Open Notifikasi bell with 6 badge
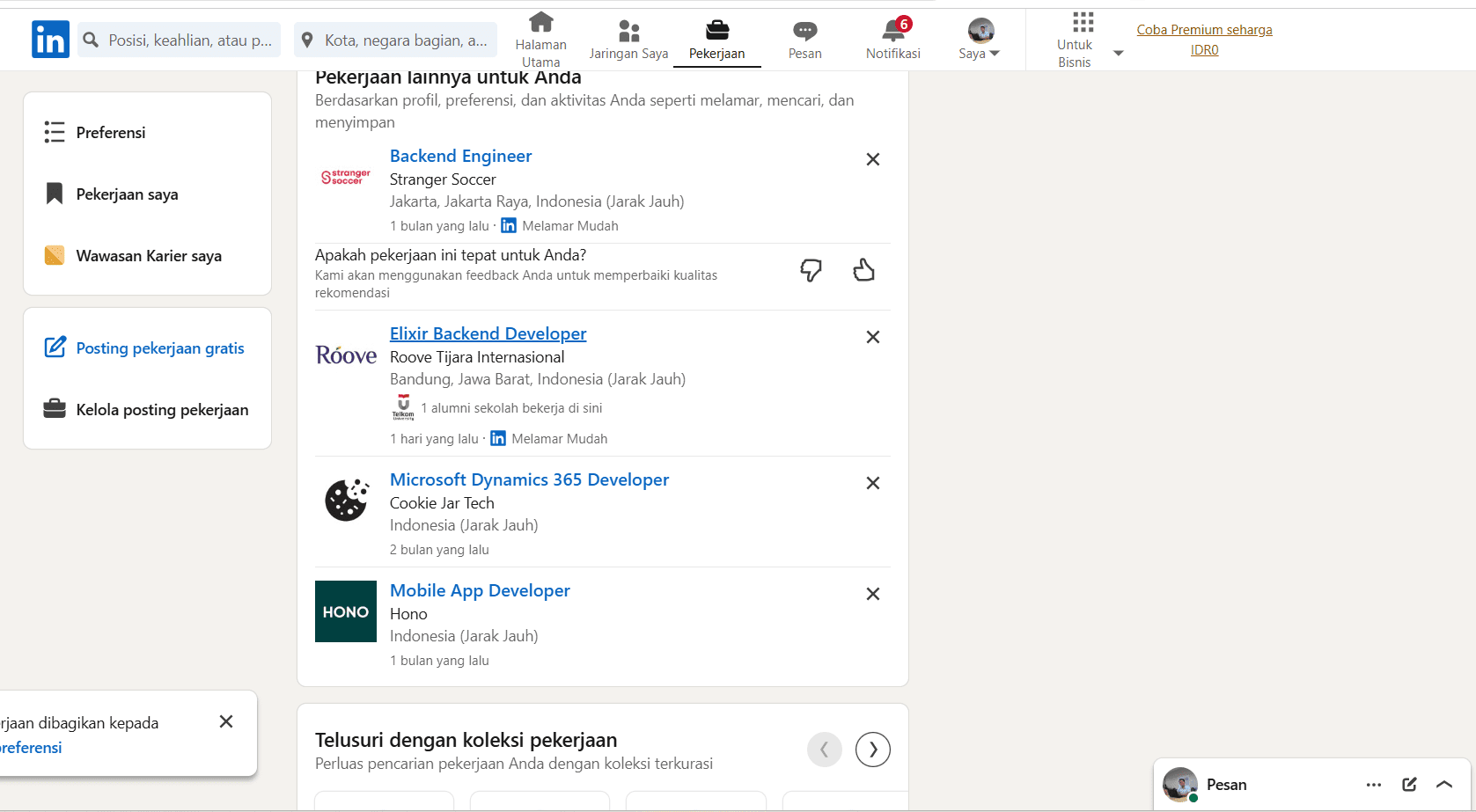 893,40
